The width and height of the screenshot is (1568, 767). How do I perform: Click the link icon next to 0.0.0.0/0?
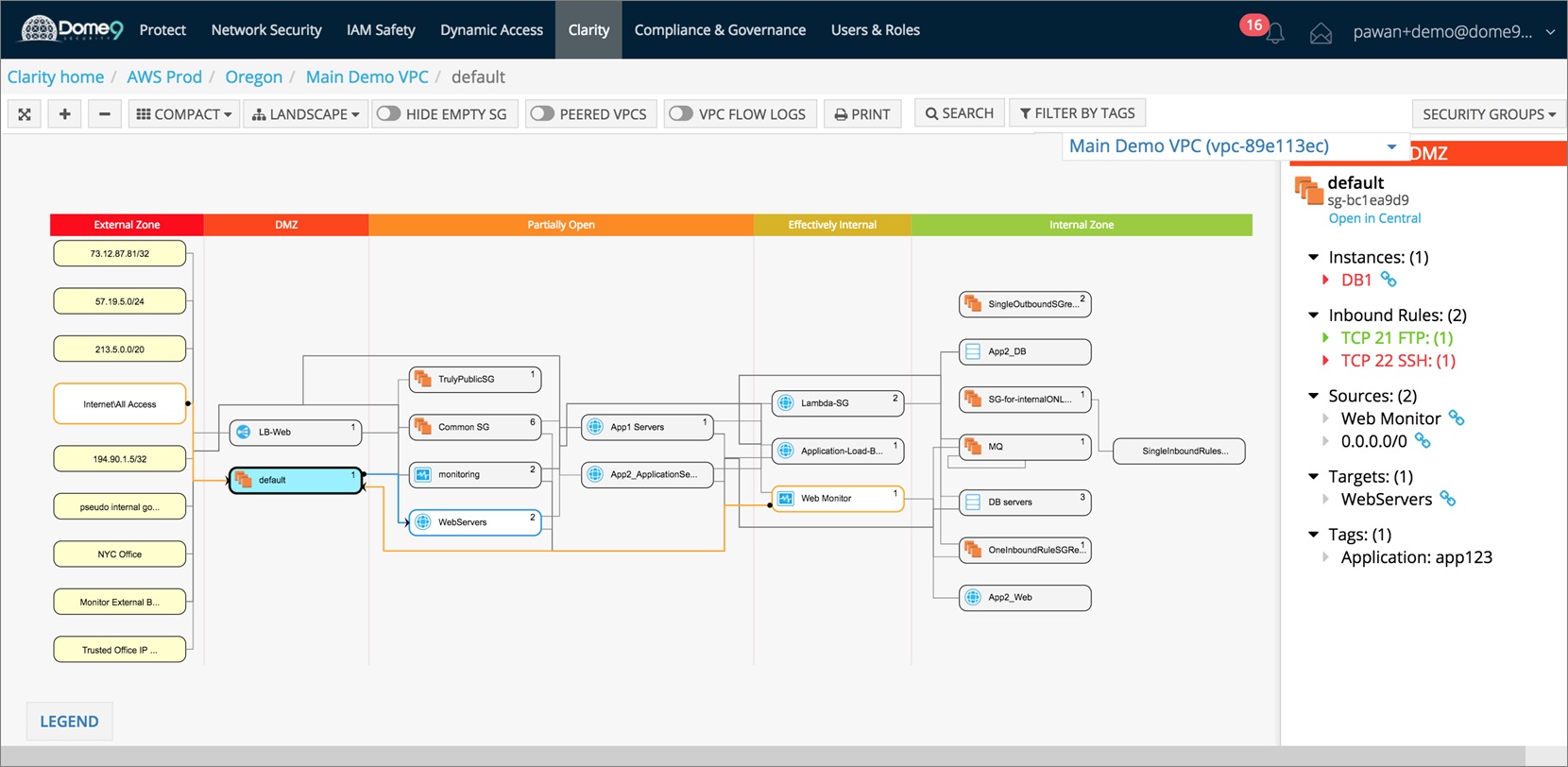1423,440
